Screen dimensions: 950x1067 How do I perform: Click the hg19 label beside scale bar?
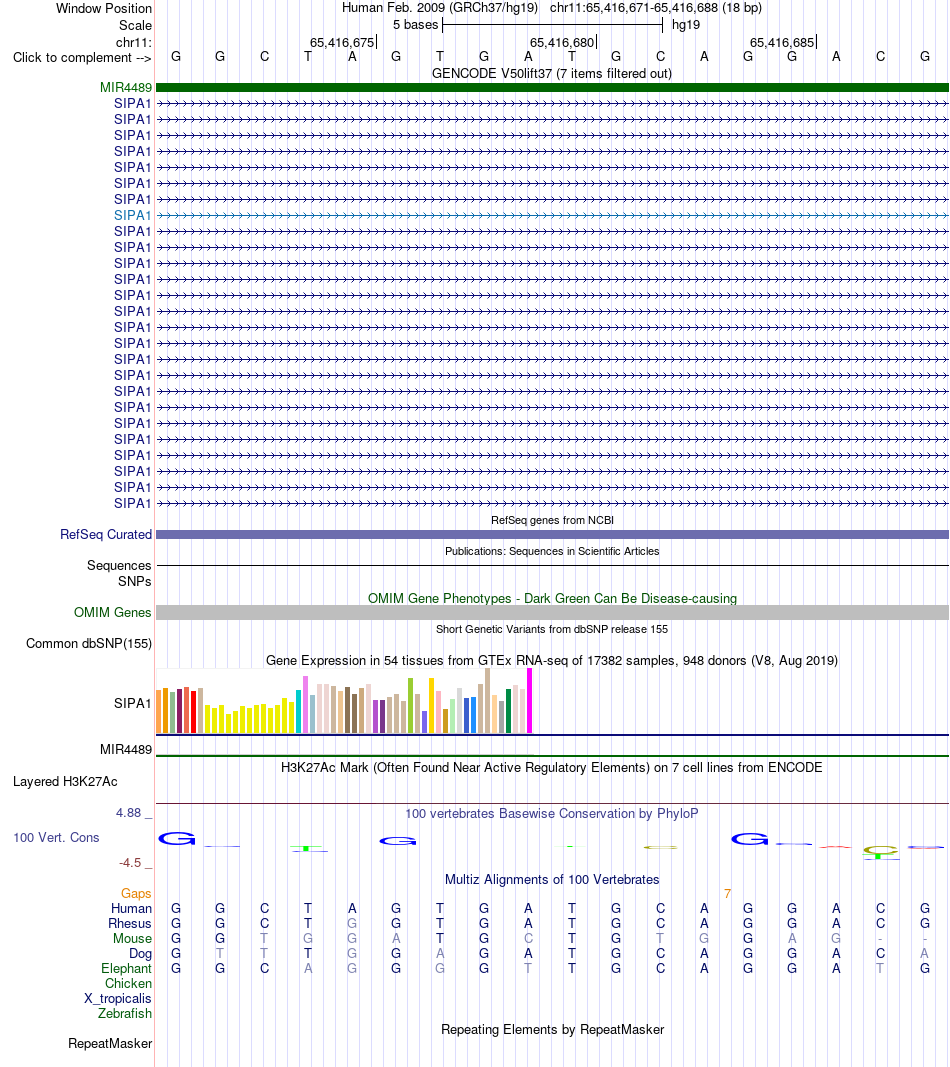[686, 25]
